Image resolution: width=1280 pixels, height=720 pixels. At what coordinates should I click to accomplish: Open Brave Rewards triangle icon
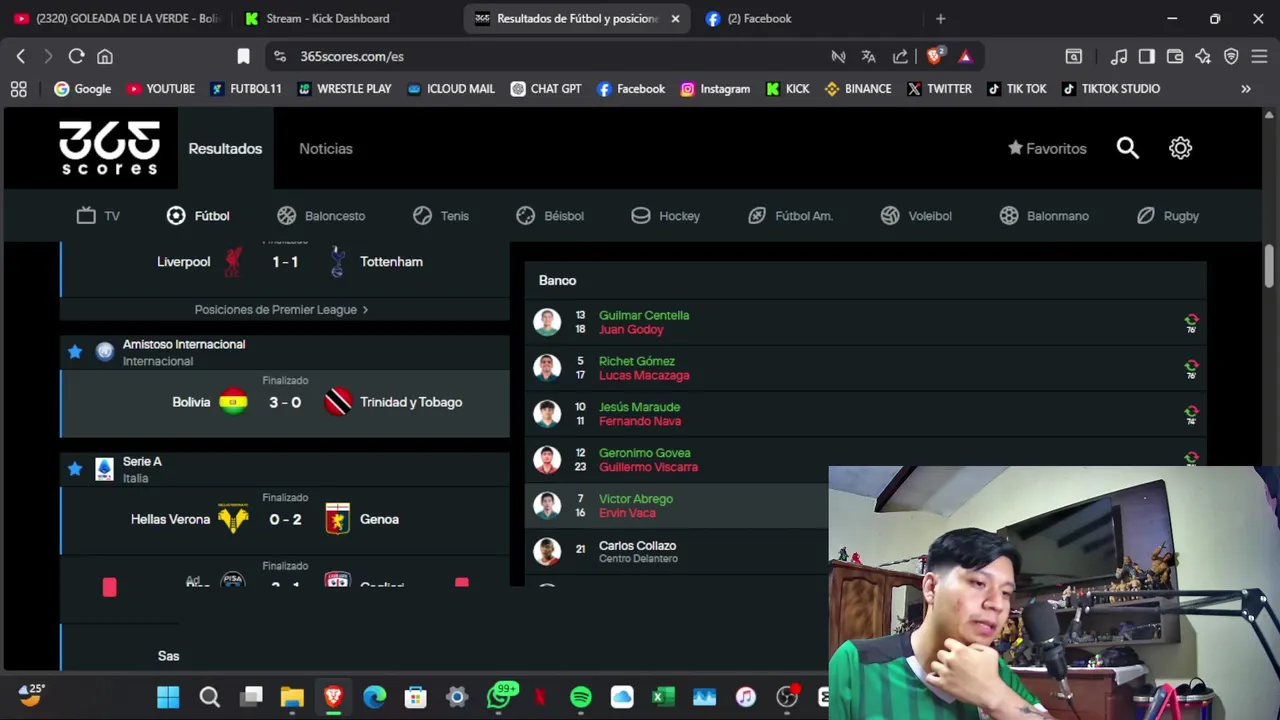tap(965, 56)
